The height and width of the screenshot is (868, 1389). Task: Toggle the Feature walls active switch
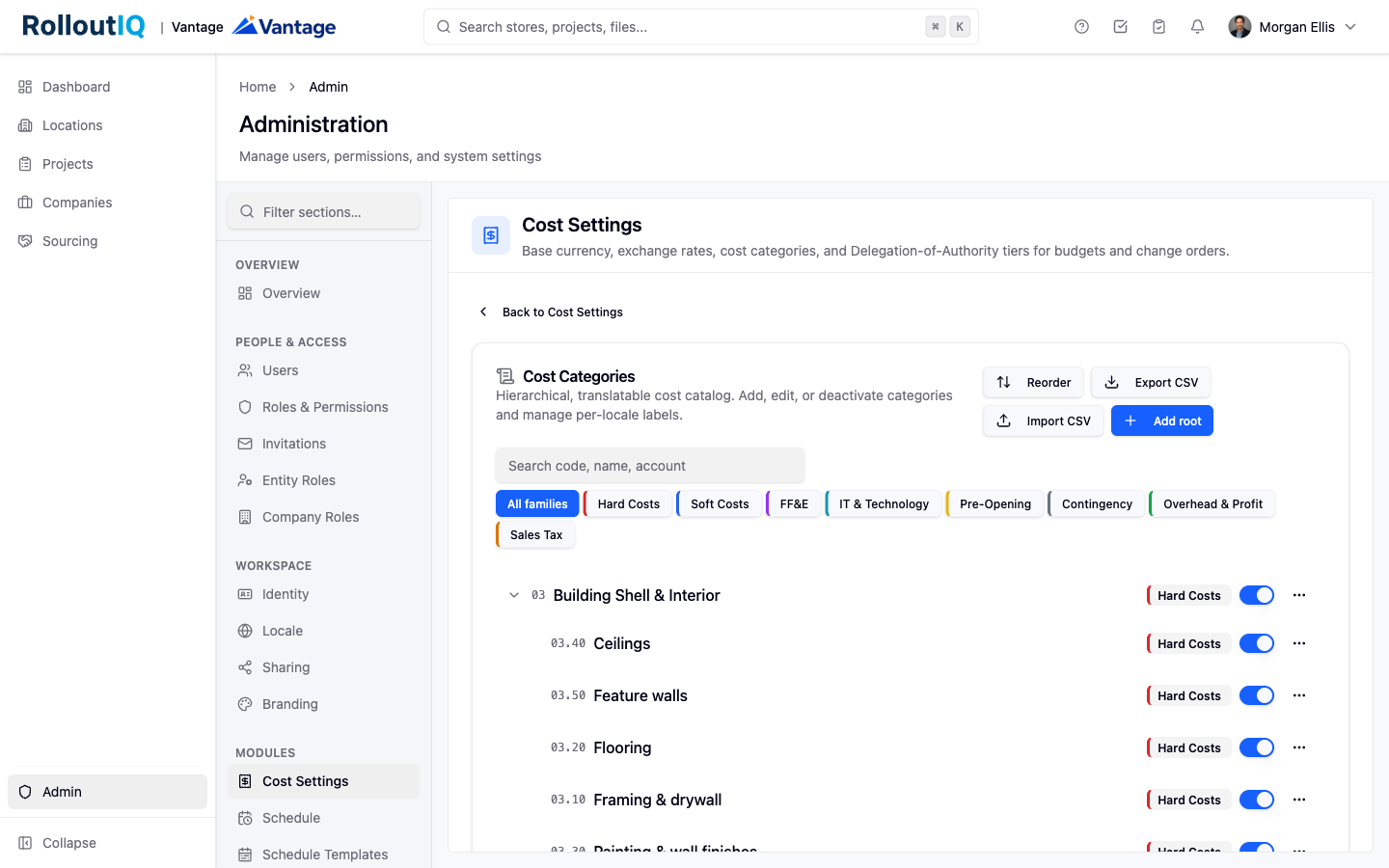[x=1257, y=695]
